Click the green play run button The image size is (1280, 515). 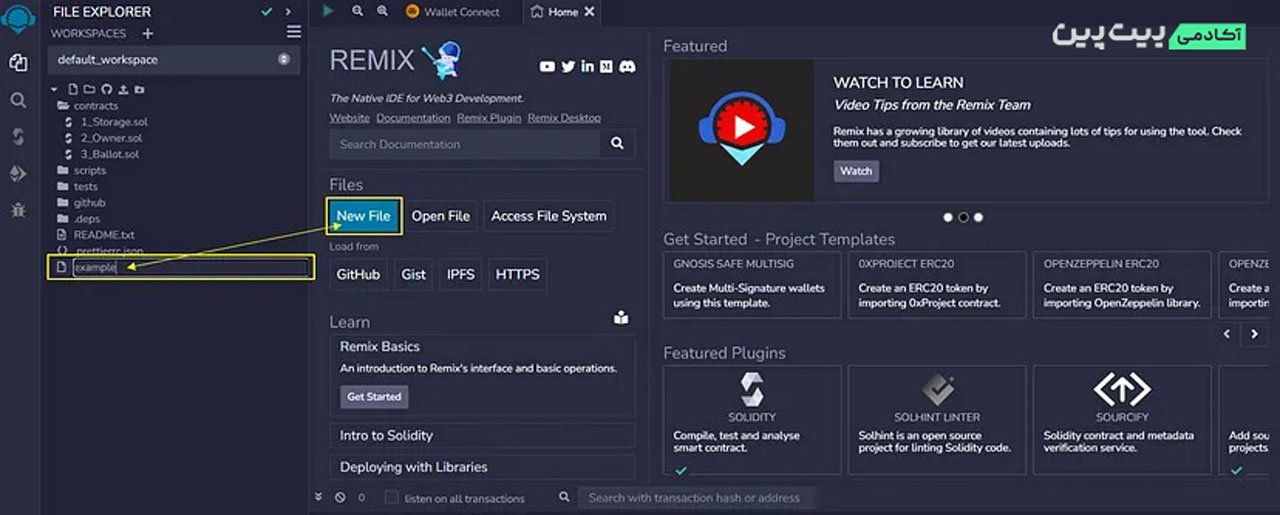point(328,11)
